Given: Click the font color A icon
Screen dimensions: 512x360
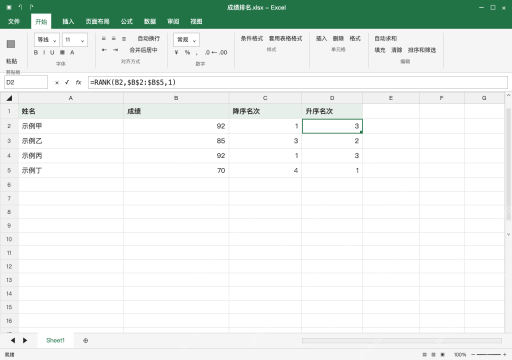Looking at the screenshot, I should pos(72,52).
